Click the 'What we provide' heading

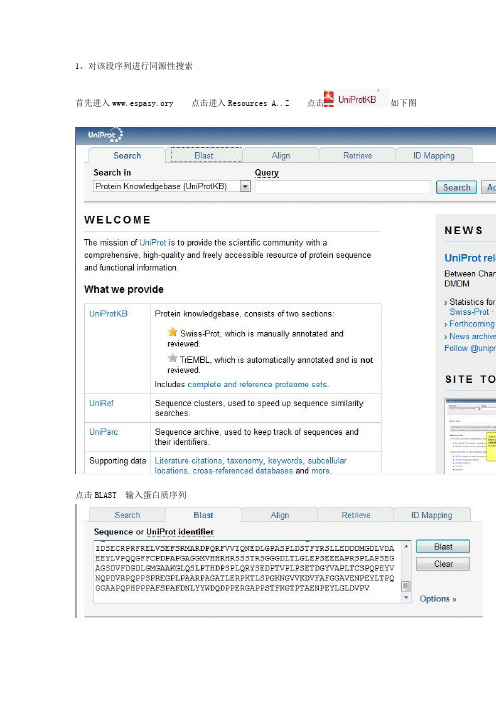[x=124, y=289]
